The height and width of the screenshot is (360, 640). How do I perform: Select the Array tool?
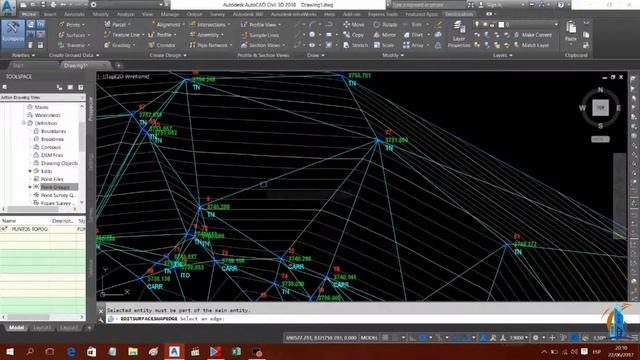coord(414,45)
